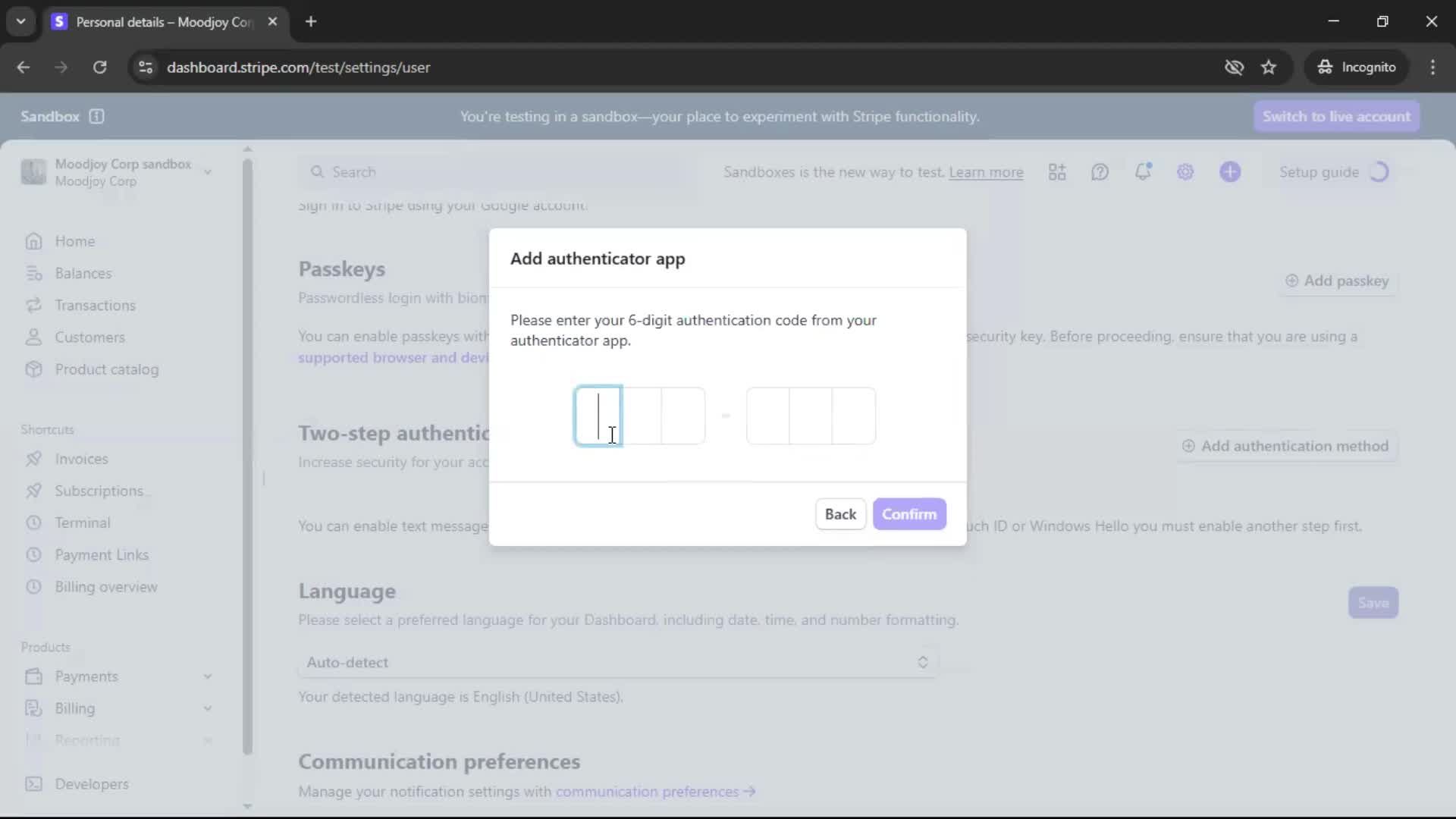Open the settings gear icon
Image resolution: width=1456 pixels, height=819 pixels.
pyautogui.click(x=1185, y=172)
